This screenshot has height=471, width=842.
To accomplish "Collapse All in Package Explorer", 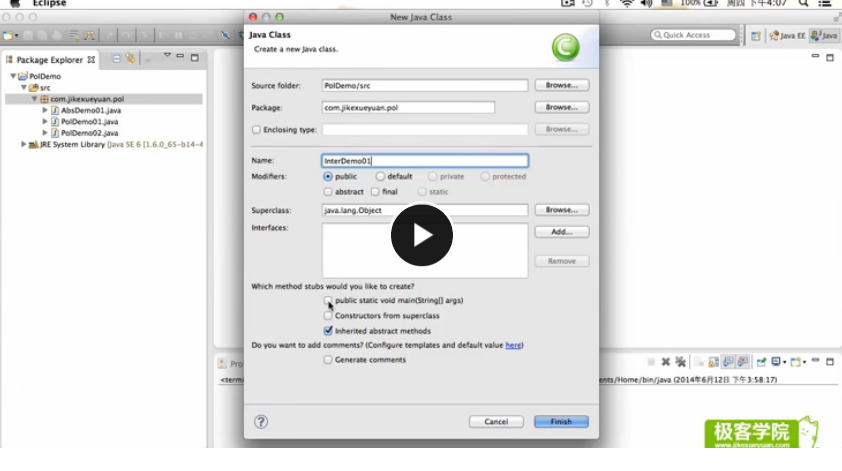I will coord(116,59).
